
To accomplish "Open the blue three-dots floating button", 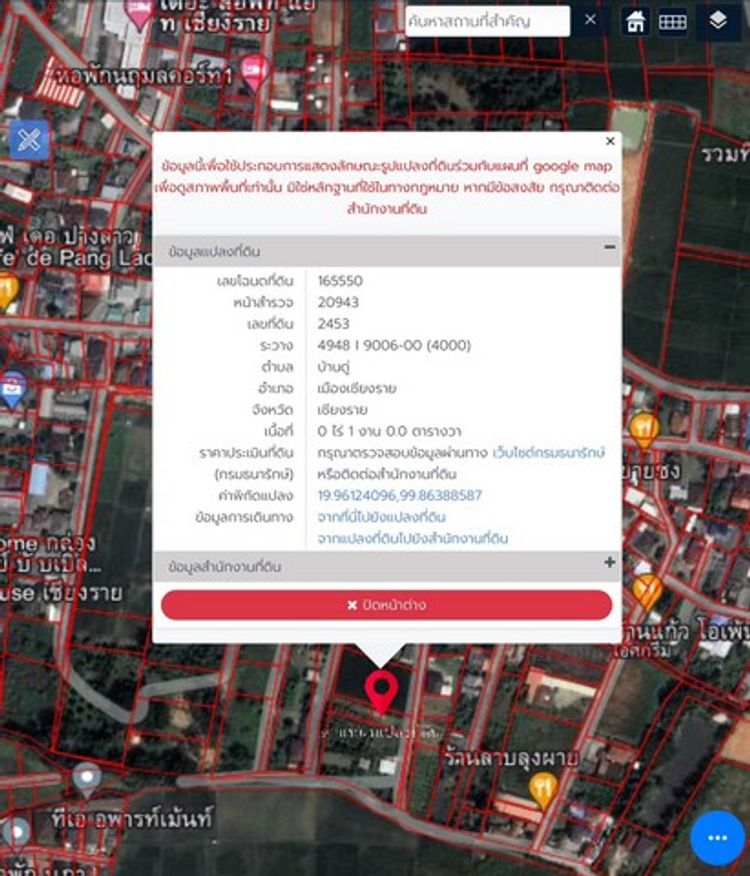I will tap(717, 837).
